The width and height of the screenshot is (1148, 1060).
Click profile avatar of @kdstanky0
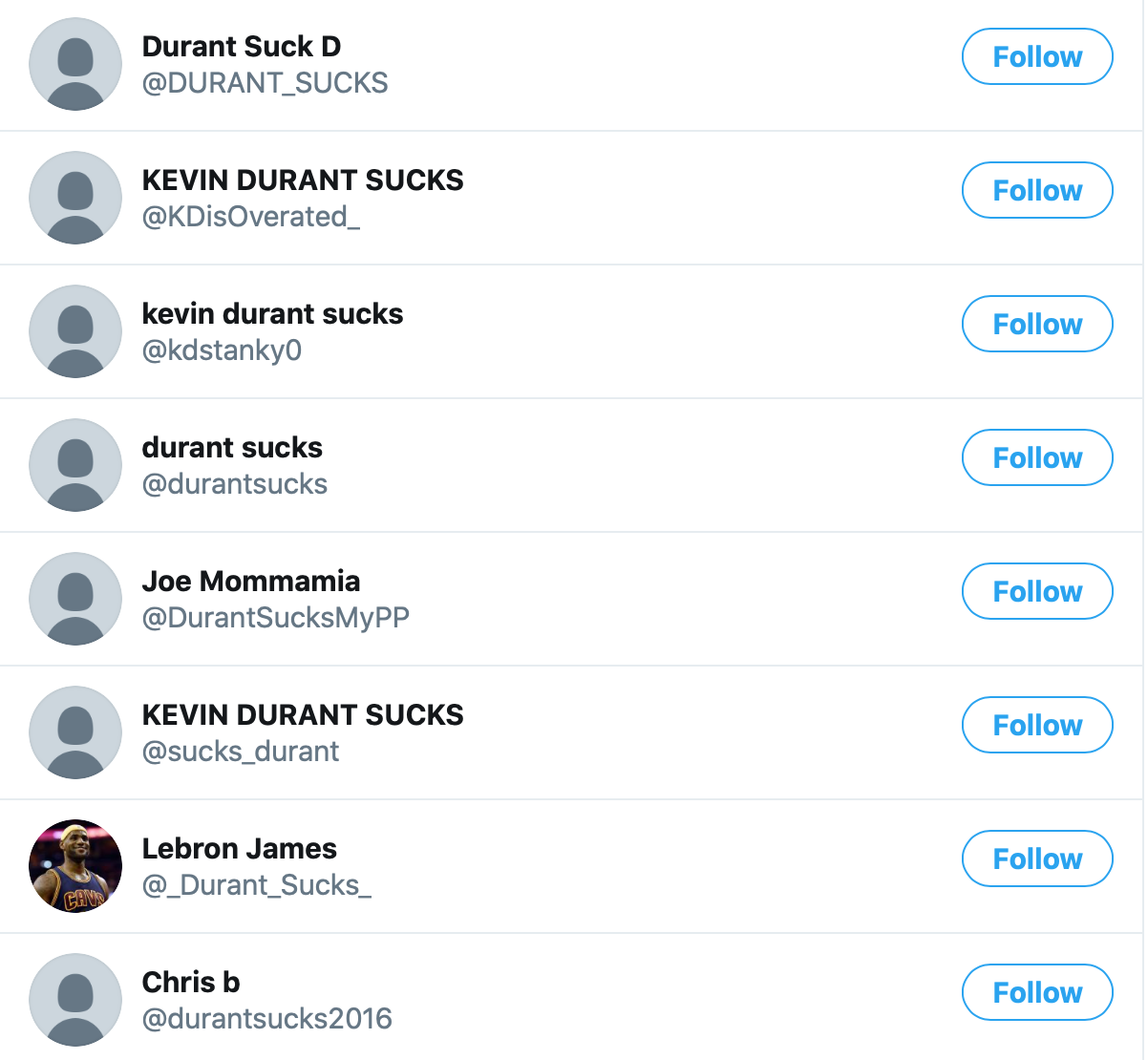(75, 331)
